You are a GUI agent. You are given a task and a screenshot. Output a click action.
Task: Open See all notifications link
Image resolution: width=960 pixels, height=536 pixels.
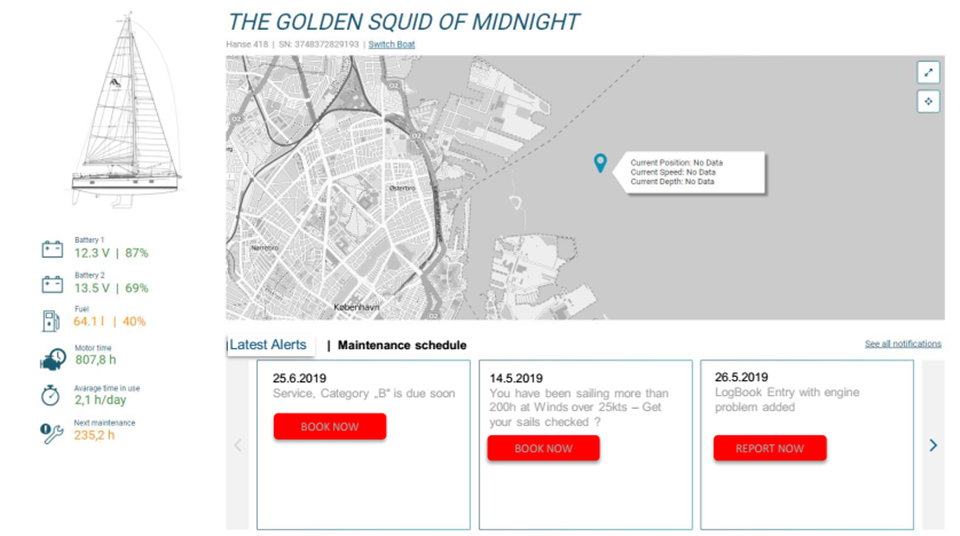click(903, 344)
